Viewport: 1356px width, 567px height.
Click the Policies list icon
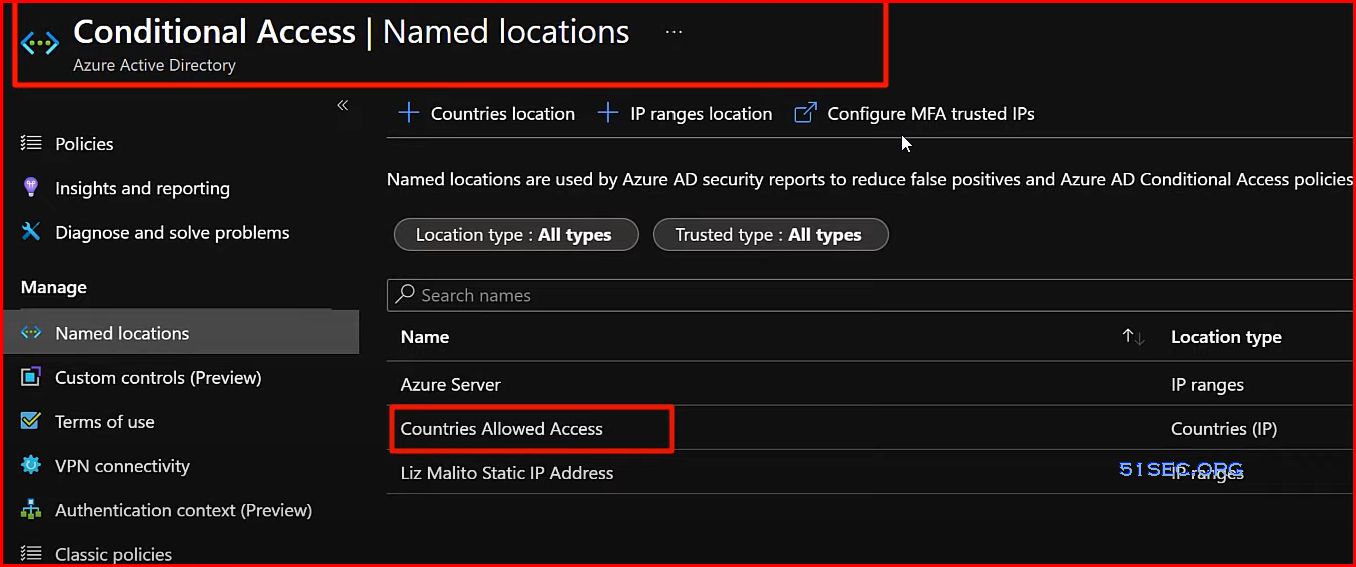(31, 144)
